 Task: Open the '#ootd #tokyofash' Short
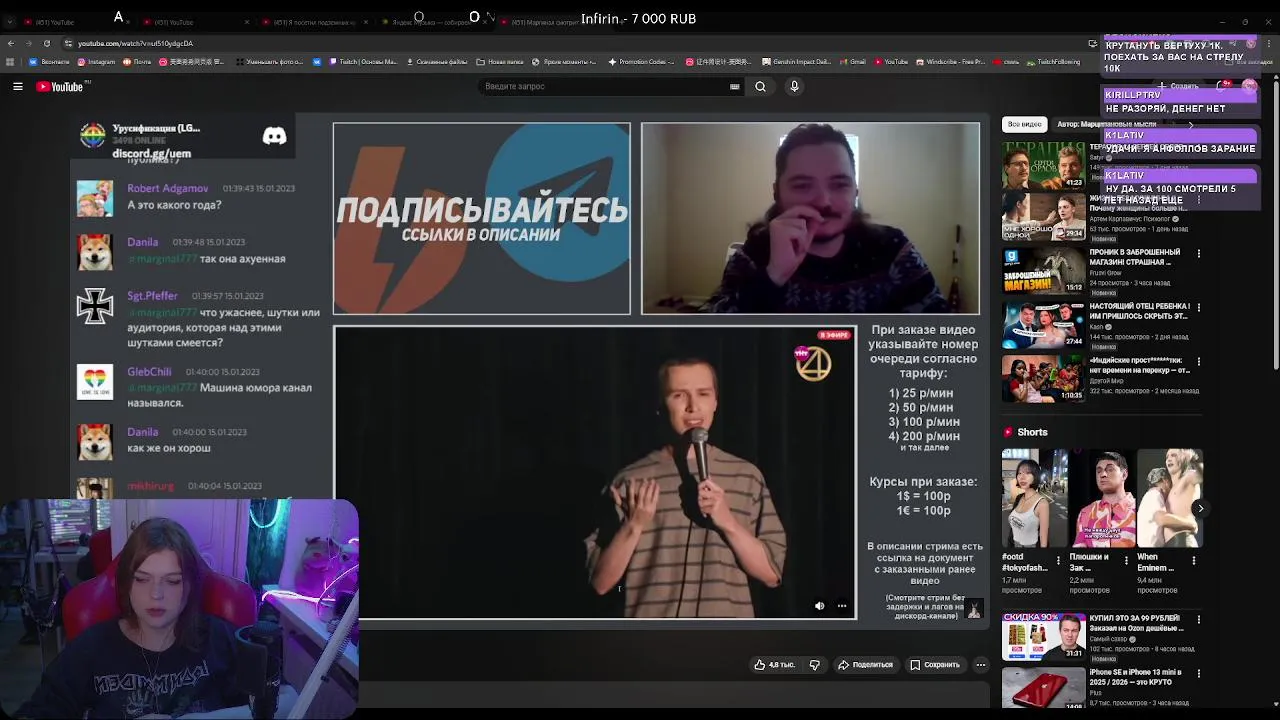pos(1035,497)
